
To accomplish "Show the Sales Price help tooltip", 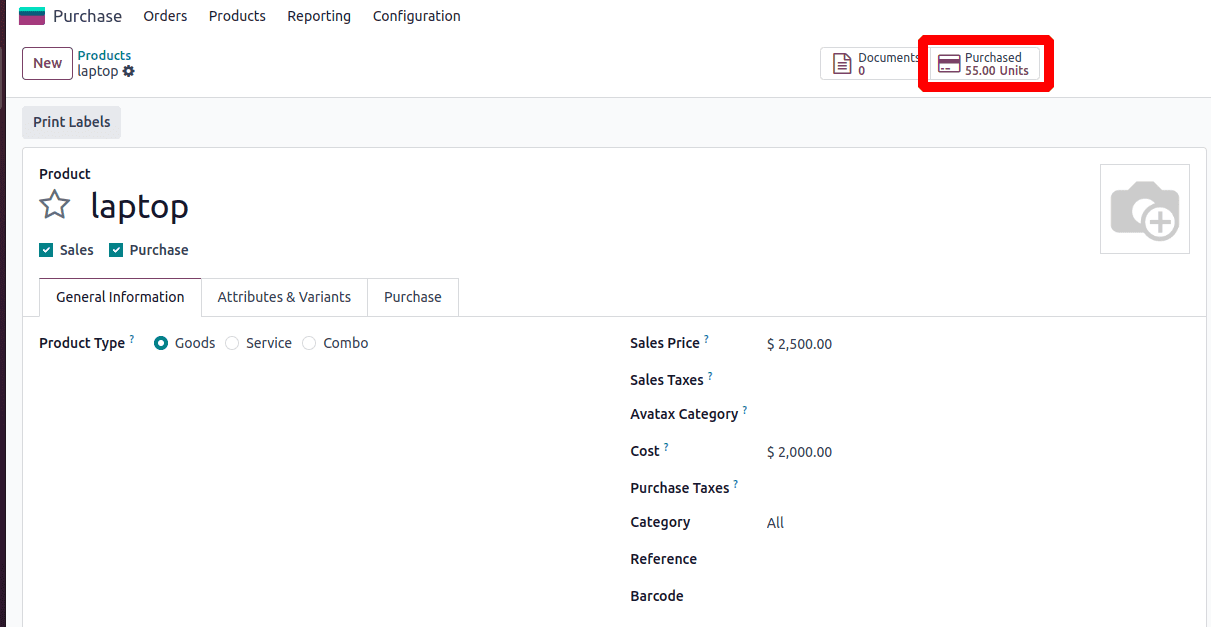I will pyautogui.click(x=706, y=339).
